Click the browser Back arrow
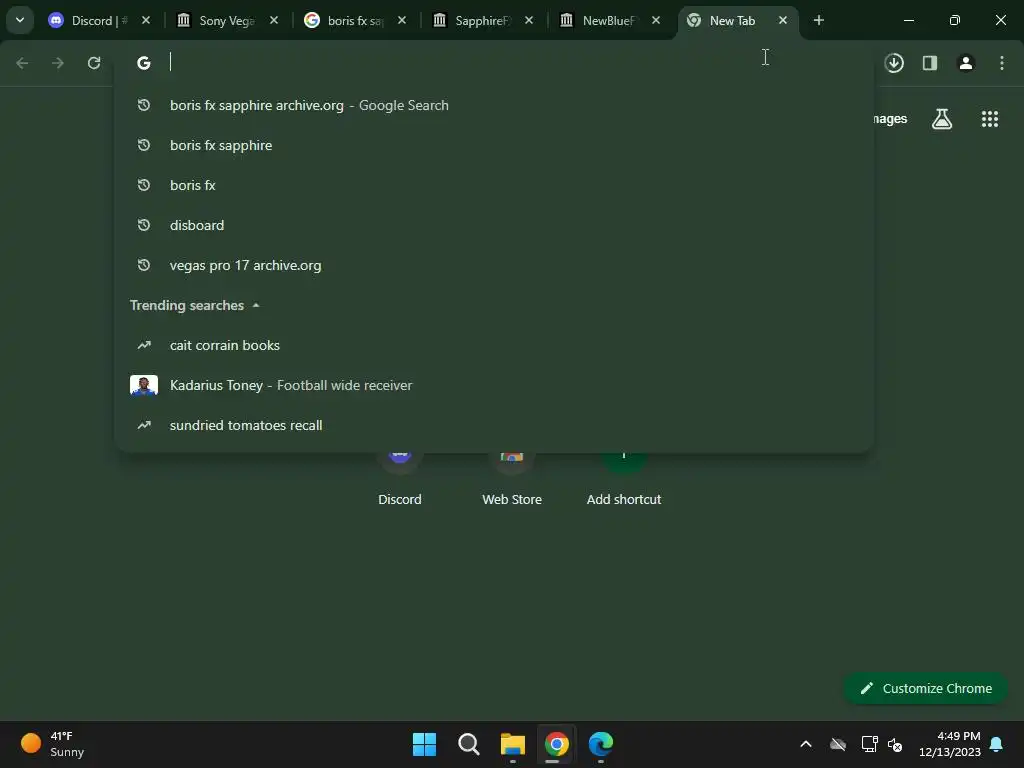 [x=22, y=63]
